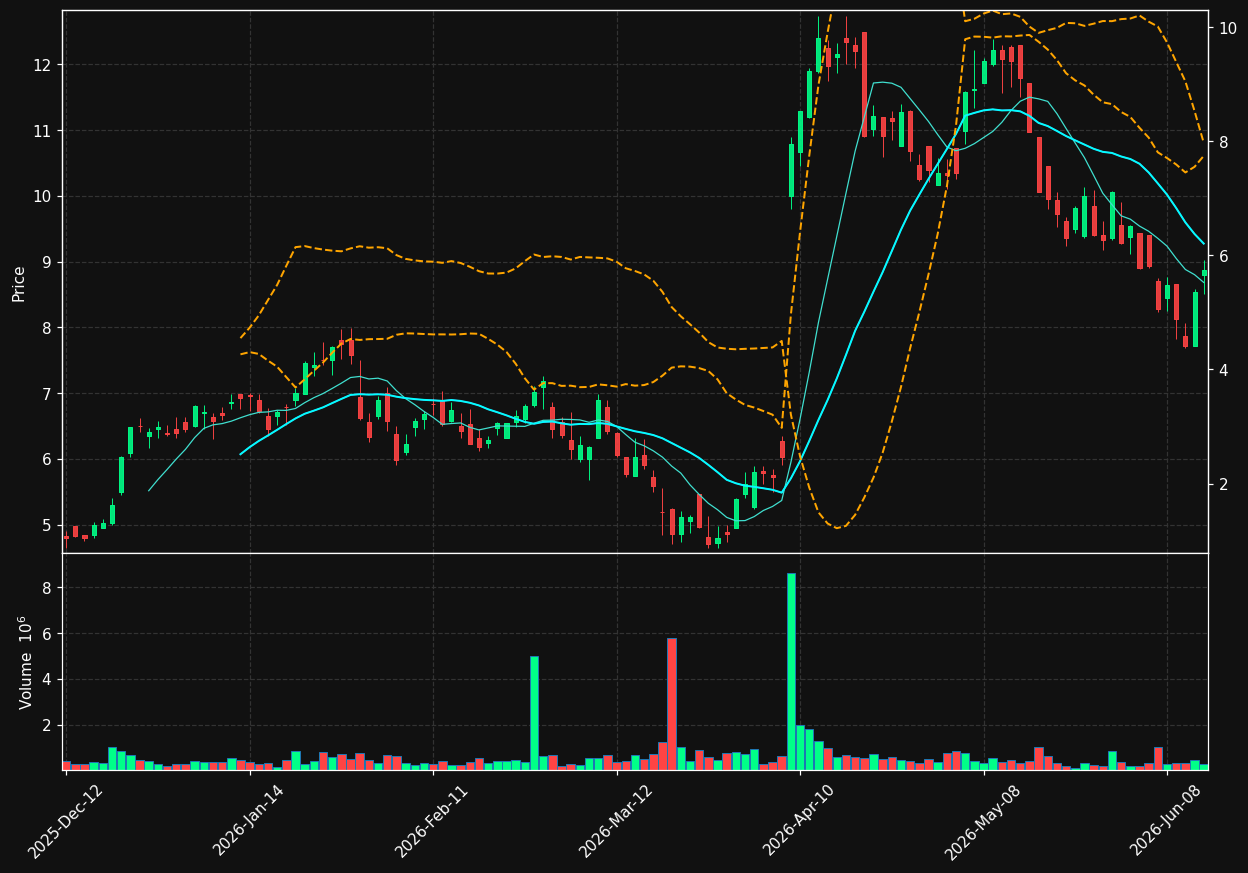Click the 2 tick on right-hand axis
The width and height of the screenshot is (1248, 873).
[1223, 484]
